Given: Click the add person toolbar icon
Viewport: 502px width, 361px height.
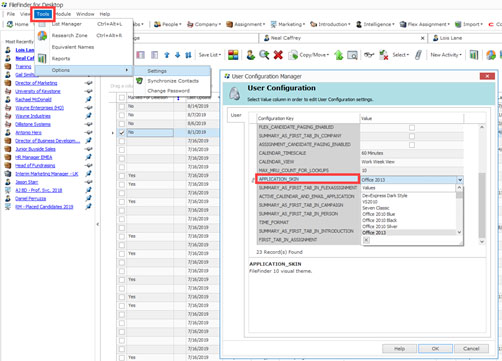Looking at the screenshot, I should tap(251, 55).
